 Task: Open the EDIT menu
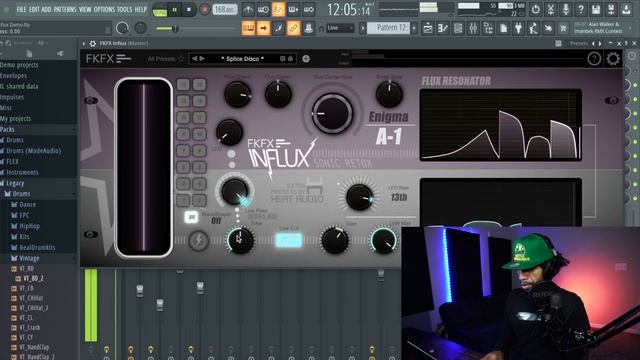[x=34, y=9]
